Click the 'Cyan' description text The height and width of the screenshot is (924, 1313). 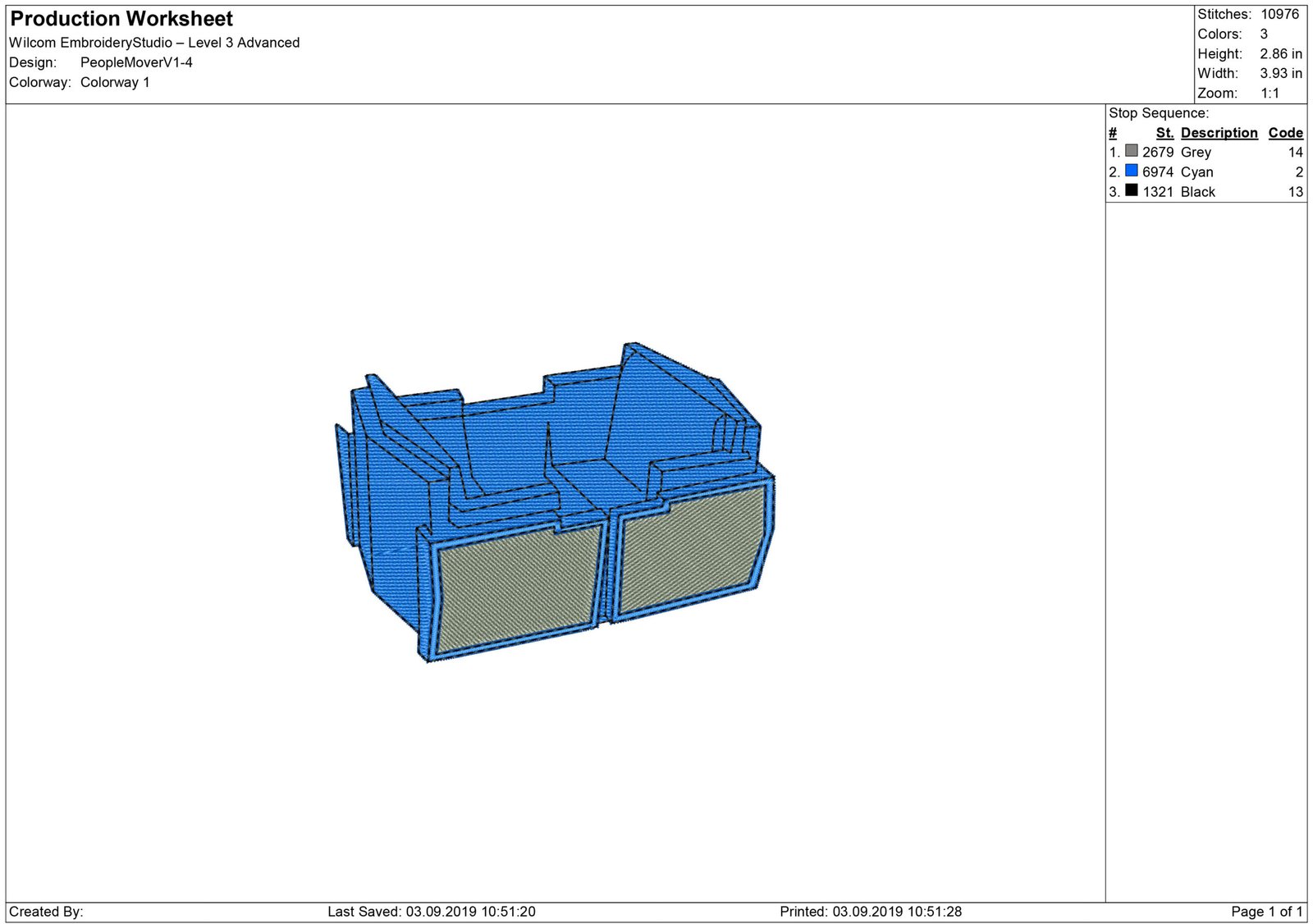pyautogui.click(x=1197, y=172)
